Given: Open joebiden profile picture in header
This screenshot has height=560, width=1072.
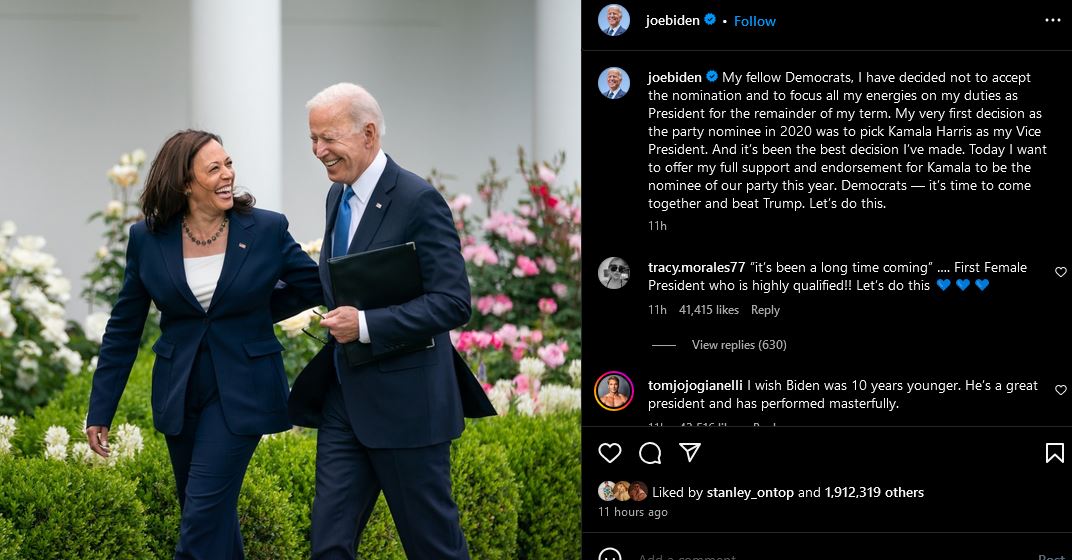Looking at the screenshot, I should 614,20.
